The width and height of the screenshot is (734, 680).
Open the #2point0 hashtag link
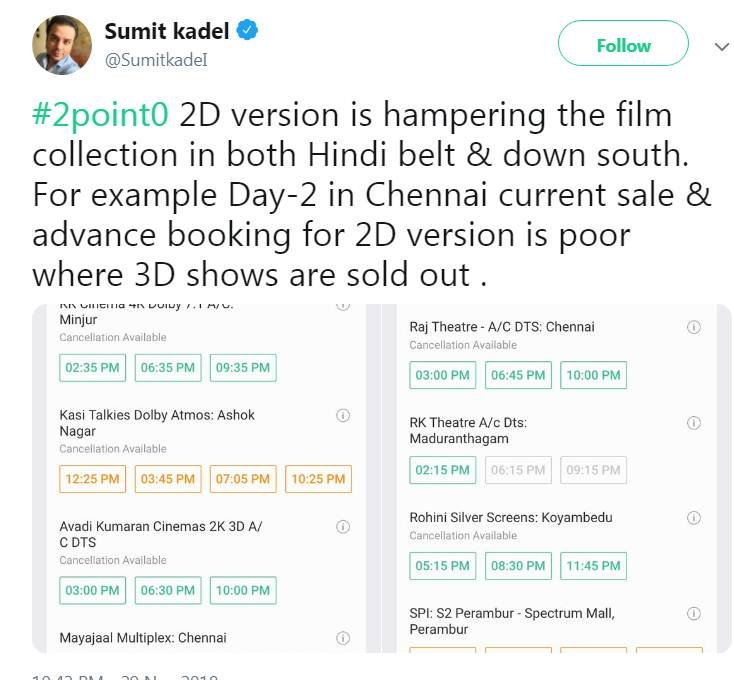(101, 115)
